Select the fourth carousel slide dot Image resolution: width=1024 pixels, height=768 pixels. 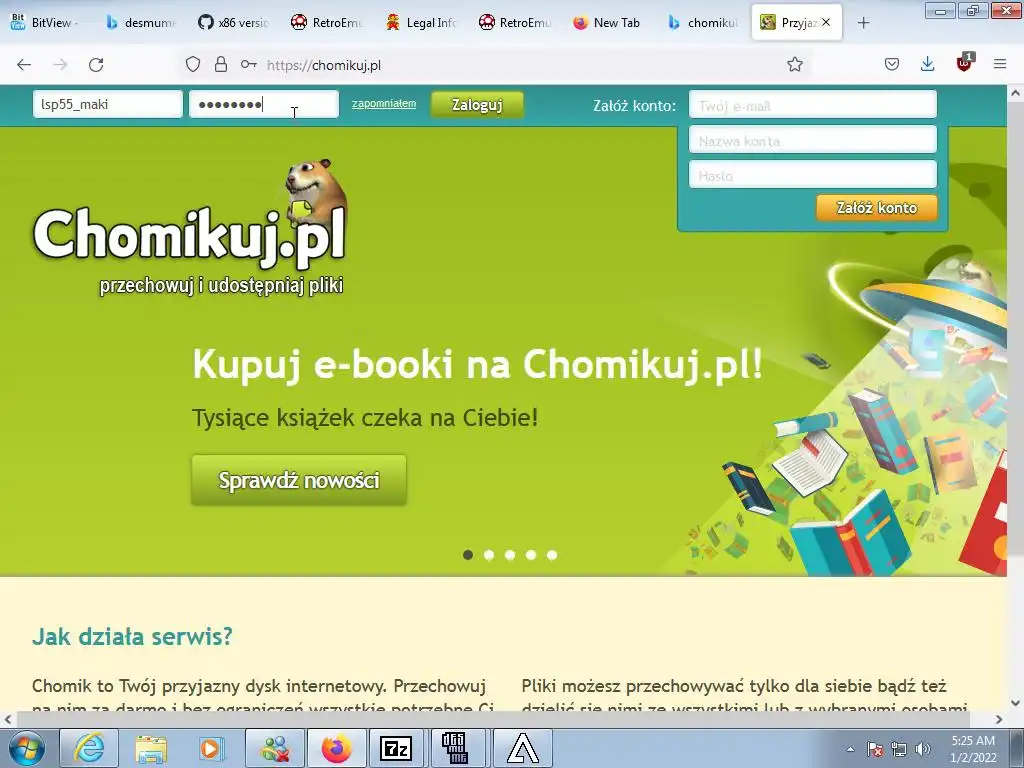531,555
